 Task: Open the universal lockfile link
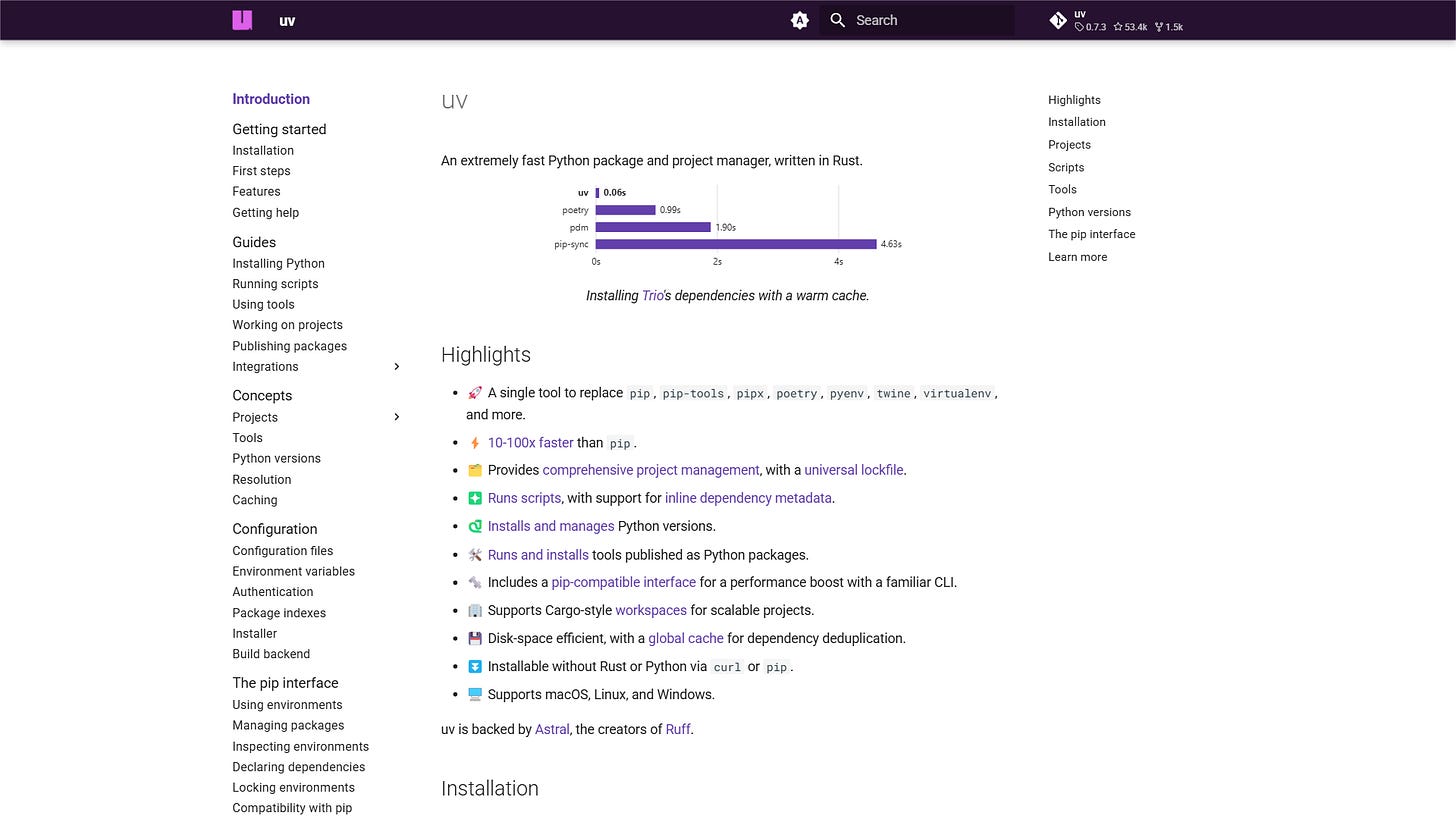[854, 470]
